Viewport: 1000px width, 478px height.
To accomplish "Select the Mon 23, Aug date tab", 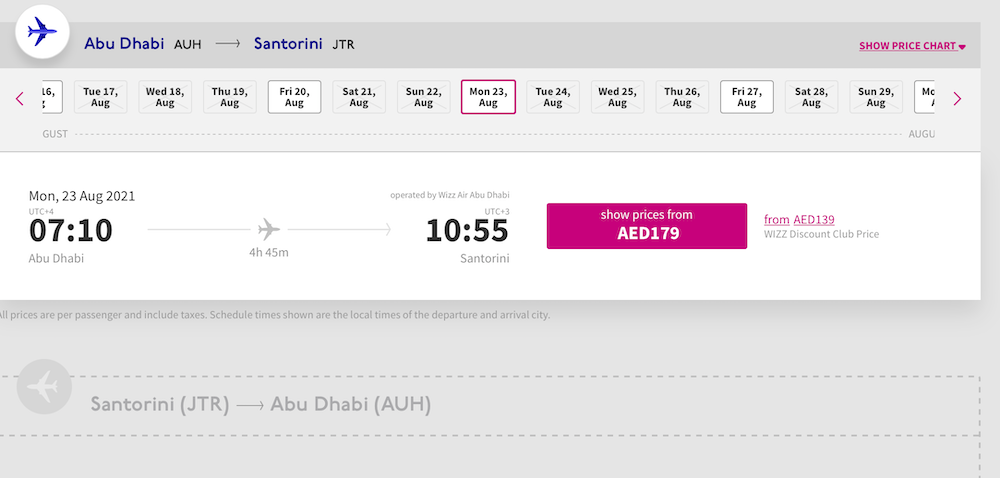I will click(488, 97).
